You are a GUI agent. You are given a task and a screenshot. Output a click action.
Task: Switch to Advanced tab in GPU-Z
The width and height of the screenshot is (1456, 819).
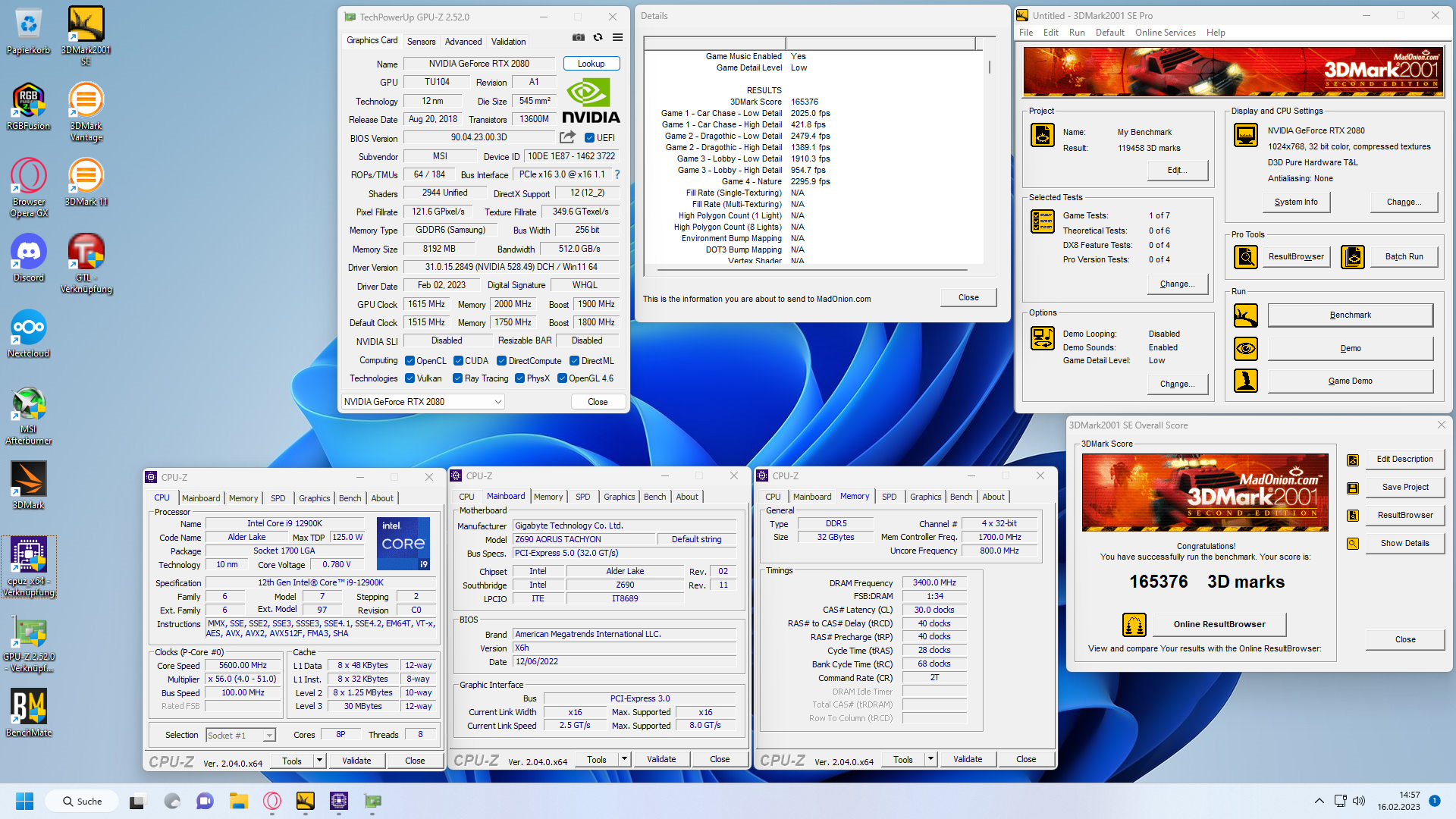click(463, 42)
